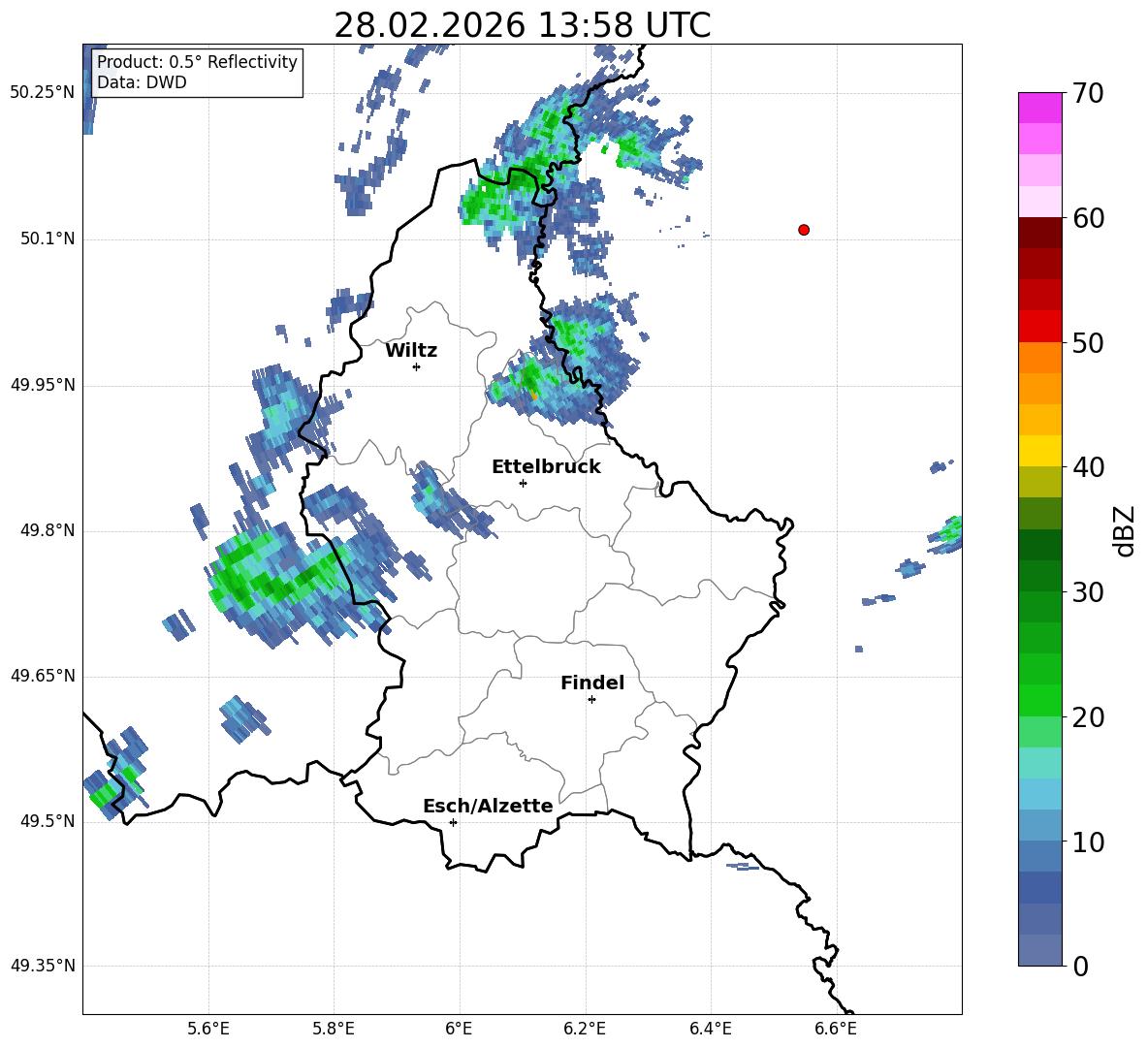1148x1048 pixels.
Task: Click the Findel station cross marker
Action: point(591,700)
